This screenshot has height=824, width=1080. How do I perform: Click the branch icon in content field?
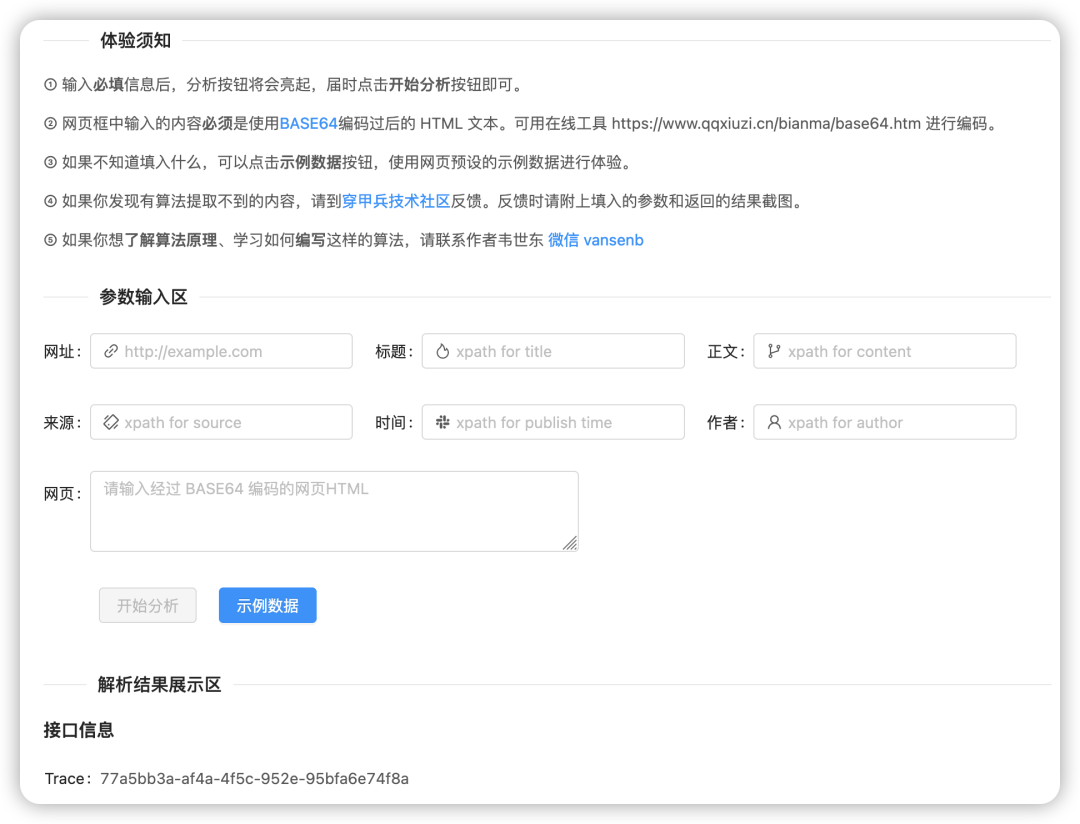tap(774, 351)
